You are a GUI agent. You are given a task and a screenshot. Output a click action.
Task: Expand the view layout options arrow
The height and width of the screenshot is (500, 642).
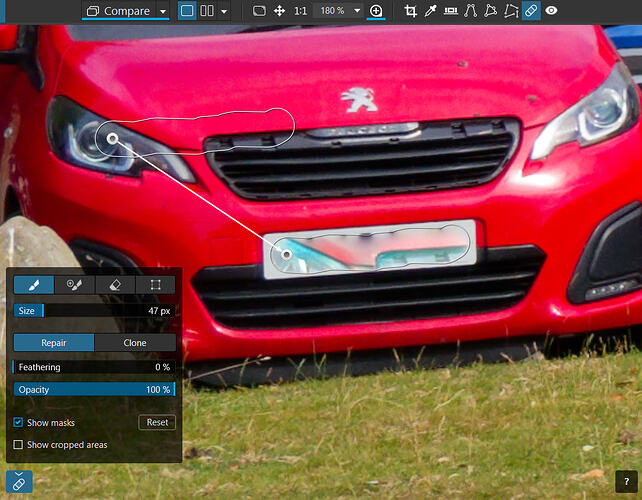224,11
